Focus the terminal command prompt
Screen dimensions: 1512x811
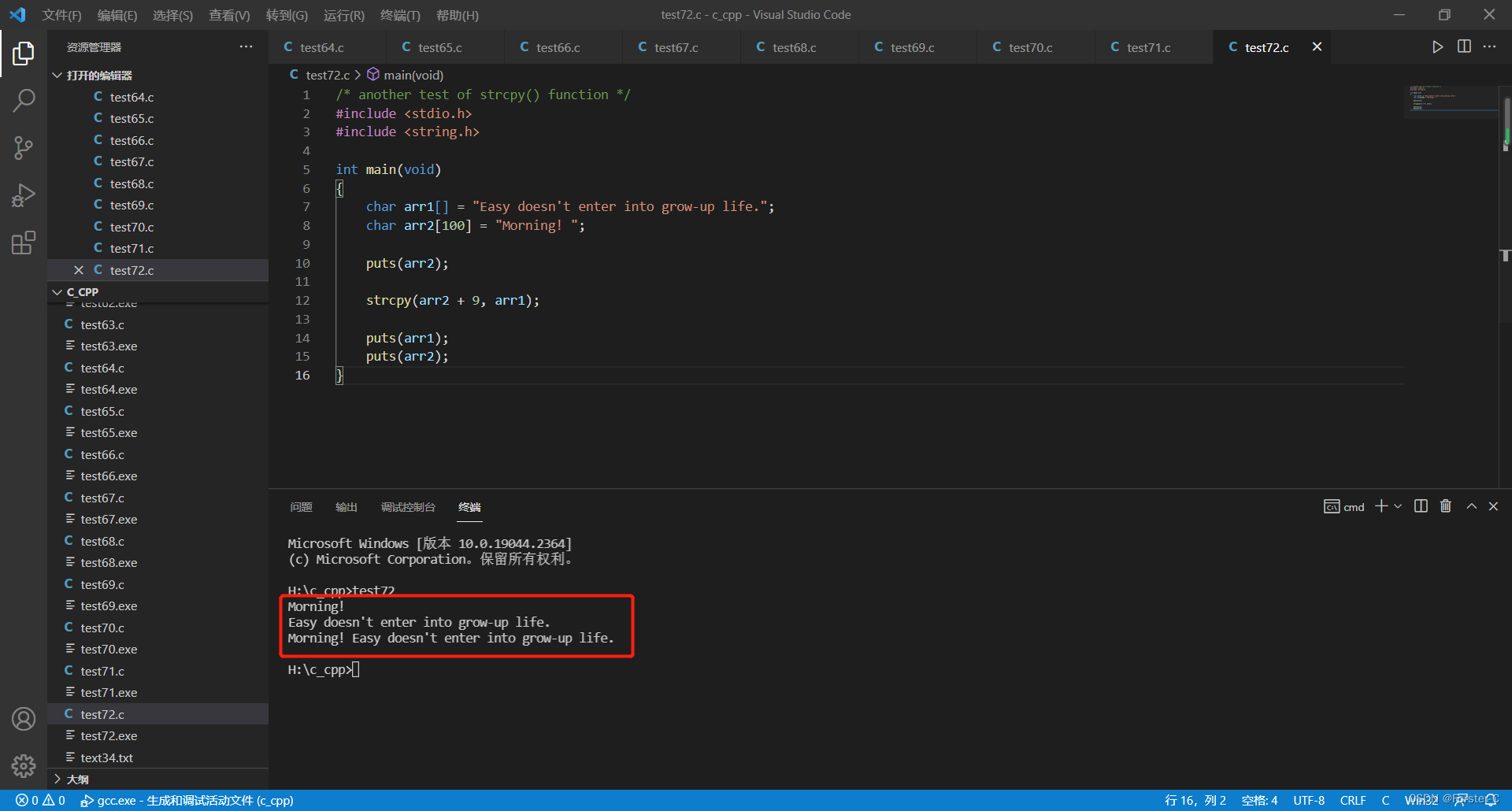click(324, 670)
